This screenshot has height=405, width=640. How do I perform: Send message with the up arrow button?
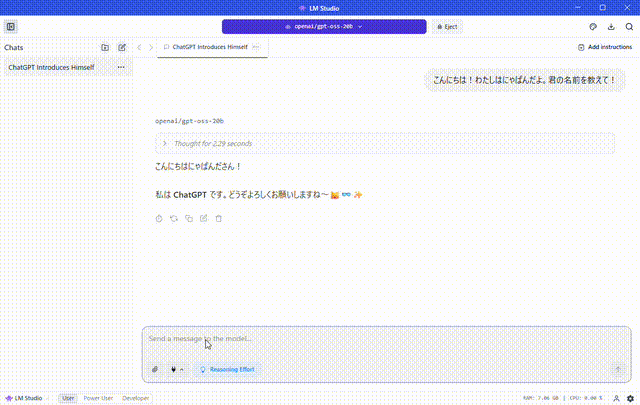[618, 369]
